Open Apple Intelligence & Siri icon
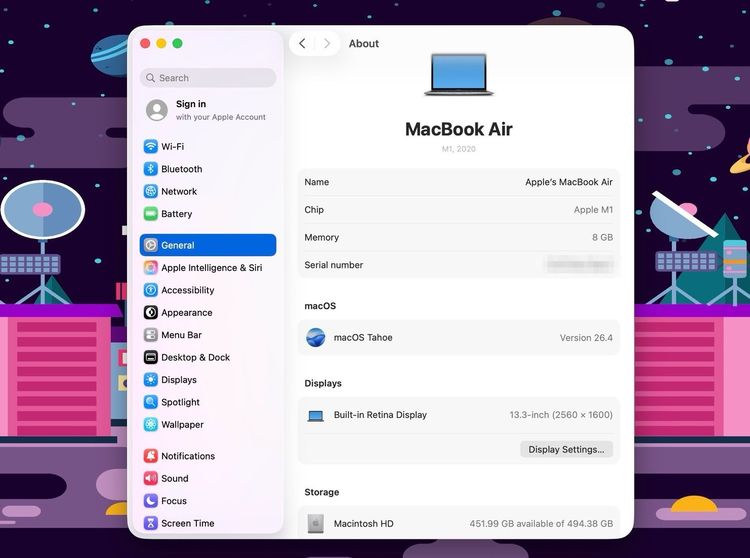This screenshot has height=558, width=750. [151, 268]
